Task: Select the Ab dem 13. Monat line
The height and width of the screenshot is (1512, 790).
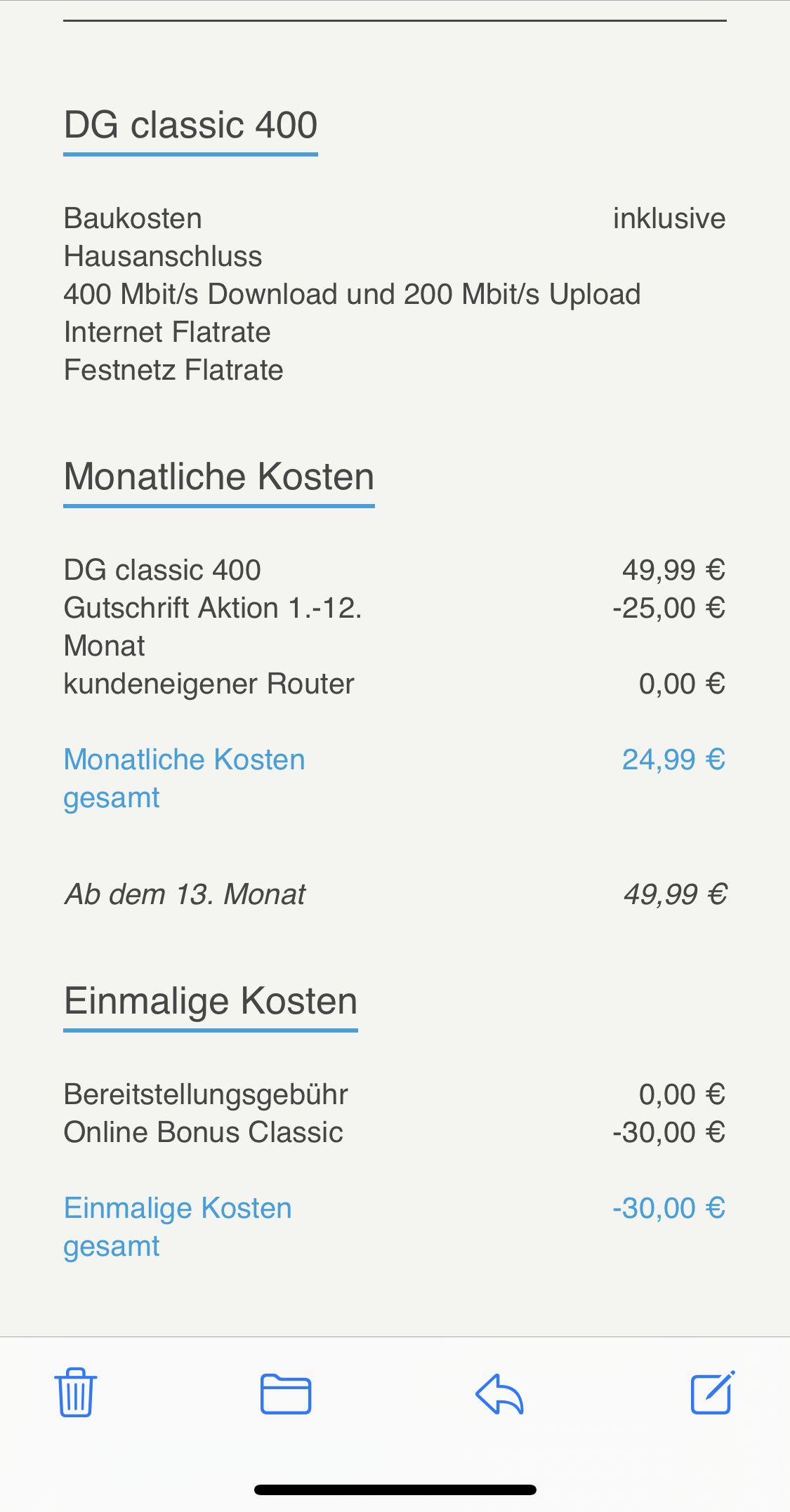Action: click(185, 894)
